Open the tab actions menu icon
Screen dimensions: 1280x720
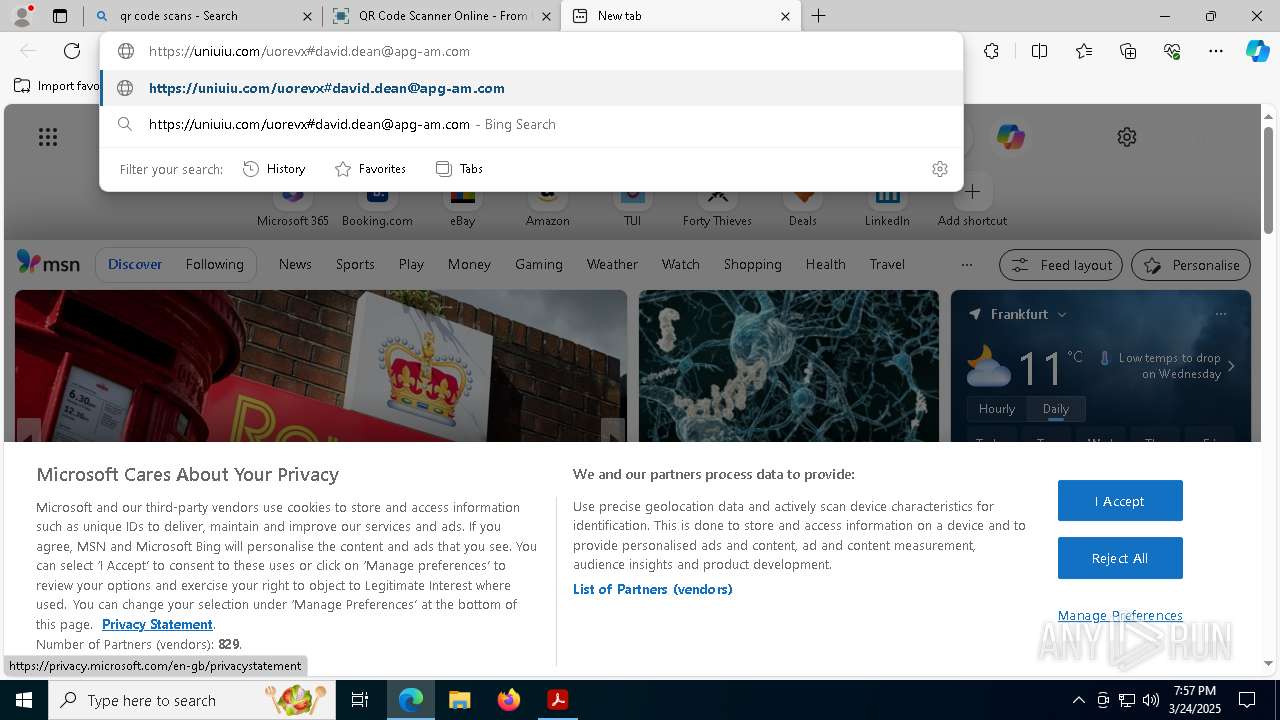coord(60,16)
